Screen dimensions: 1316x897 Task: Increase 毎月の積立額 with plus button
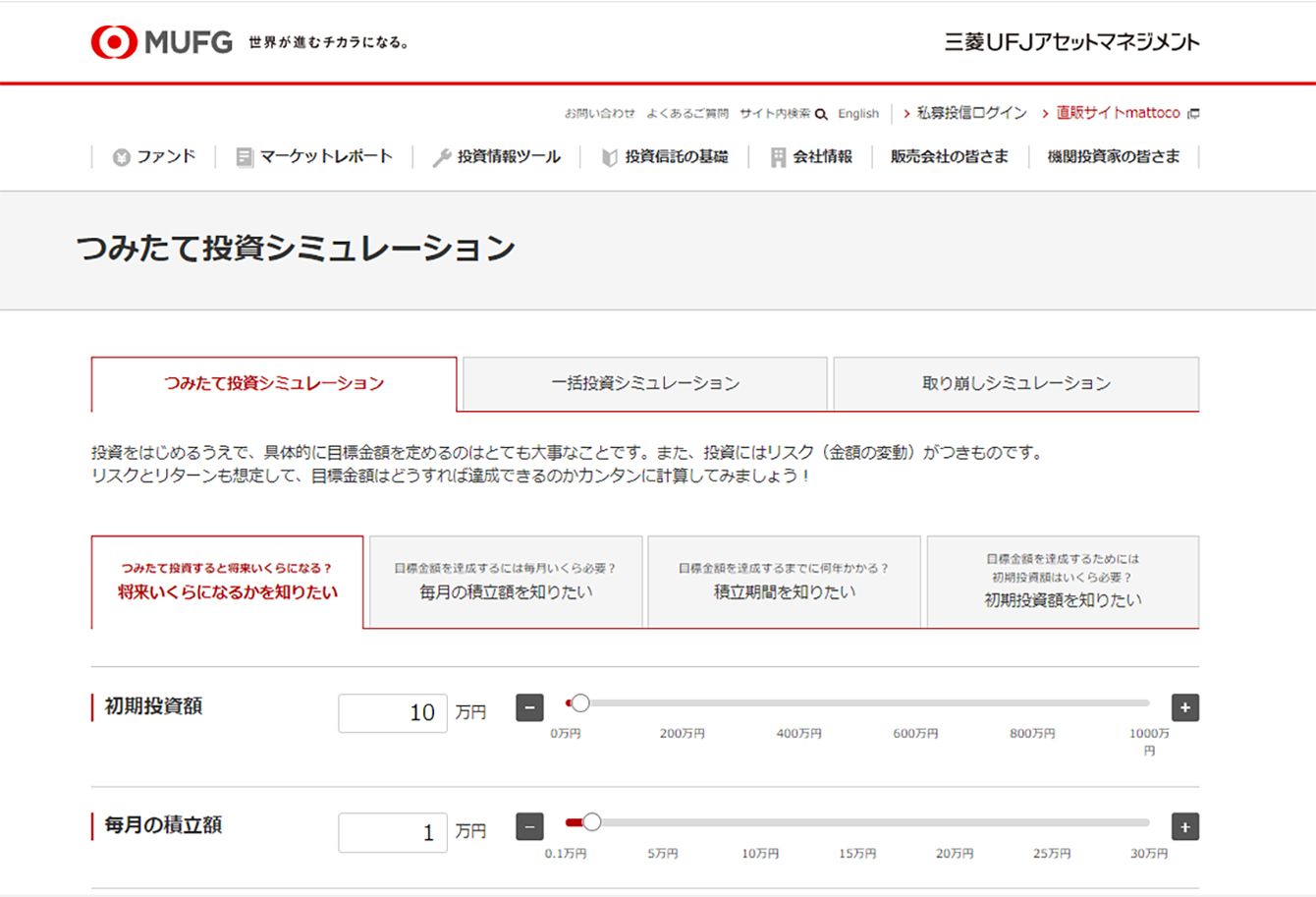1184,827
